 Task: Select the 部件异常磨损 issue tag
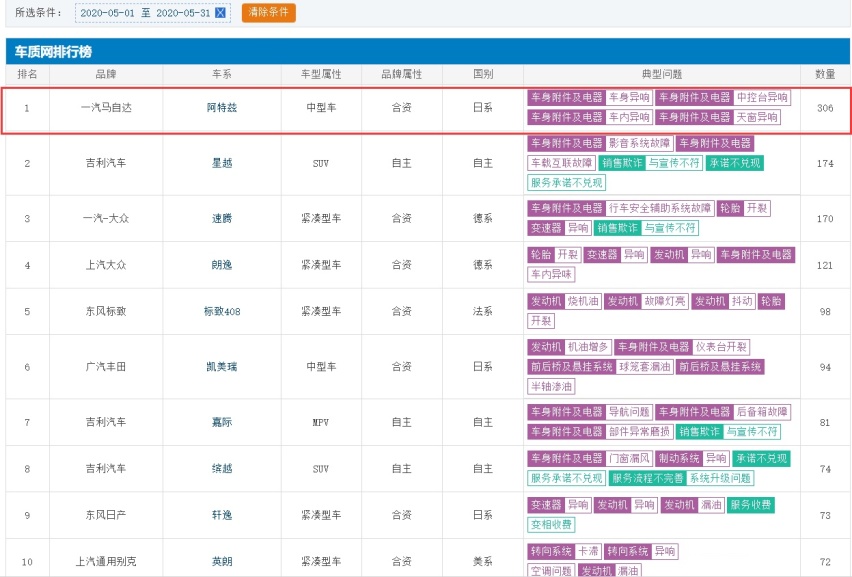[639, 432]
